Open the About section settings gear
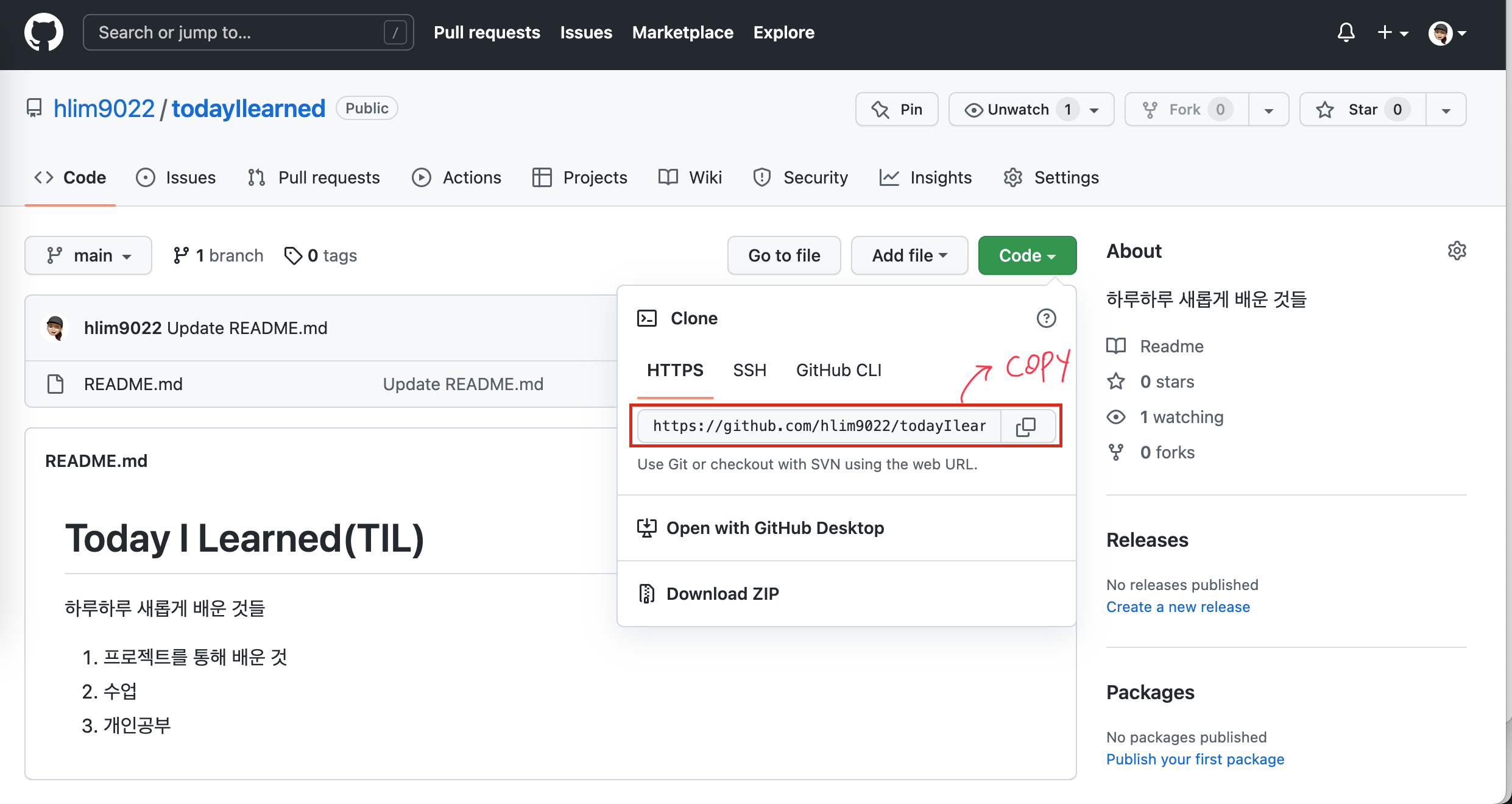This screenshot has height=804, width=1512. pyautogui.click(x=1457, y=251)
